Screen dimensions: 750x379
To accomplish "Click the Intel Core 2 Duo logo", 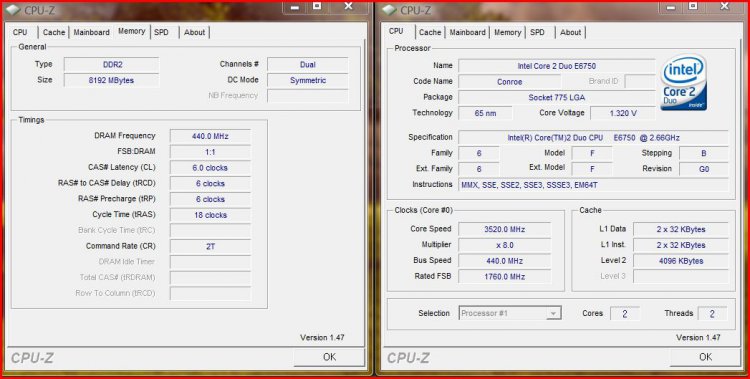I will click(684, 82).
